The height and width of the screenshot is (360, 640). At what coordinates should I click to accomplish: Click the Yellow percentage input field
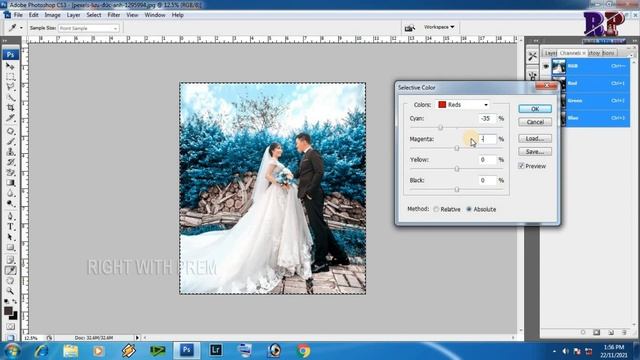pos(486,160)
